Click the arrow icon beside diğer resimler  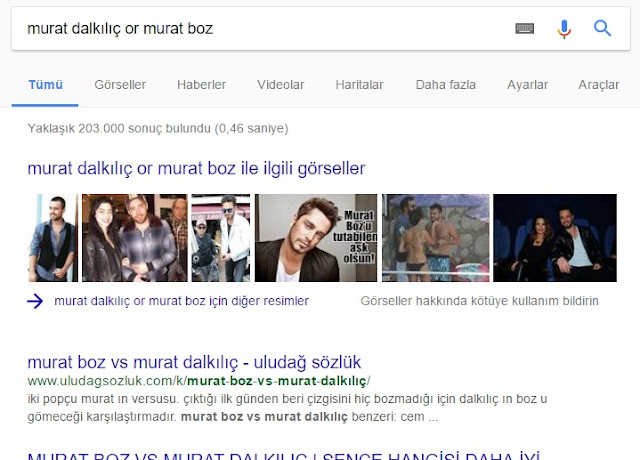[35, 301]
